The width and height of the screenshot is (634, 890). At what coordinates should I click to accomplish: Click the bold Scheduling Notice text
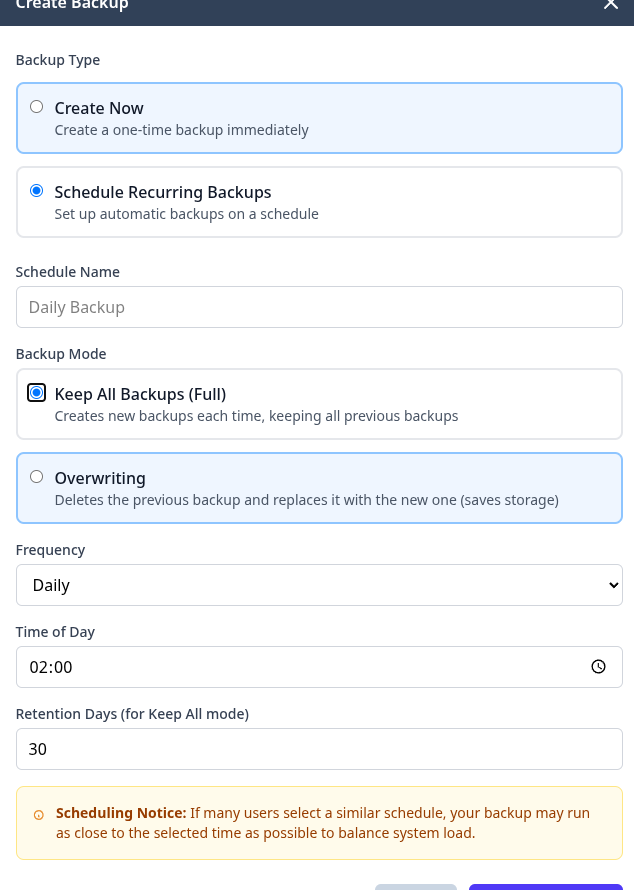[x=121, y=813]
